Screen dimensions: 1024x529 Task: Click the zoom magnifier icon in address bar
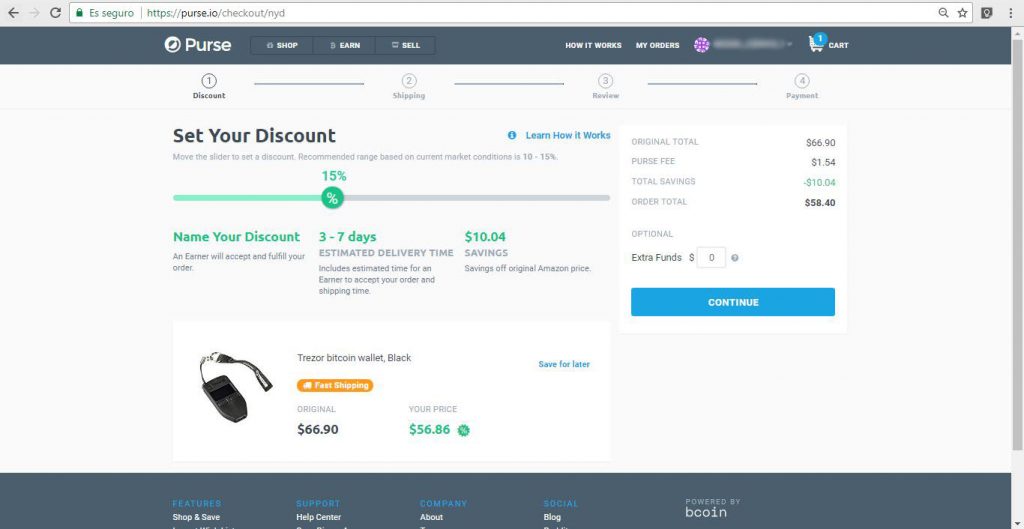click(944, 12)
